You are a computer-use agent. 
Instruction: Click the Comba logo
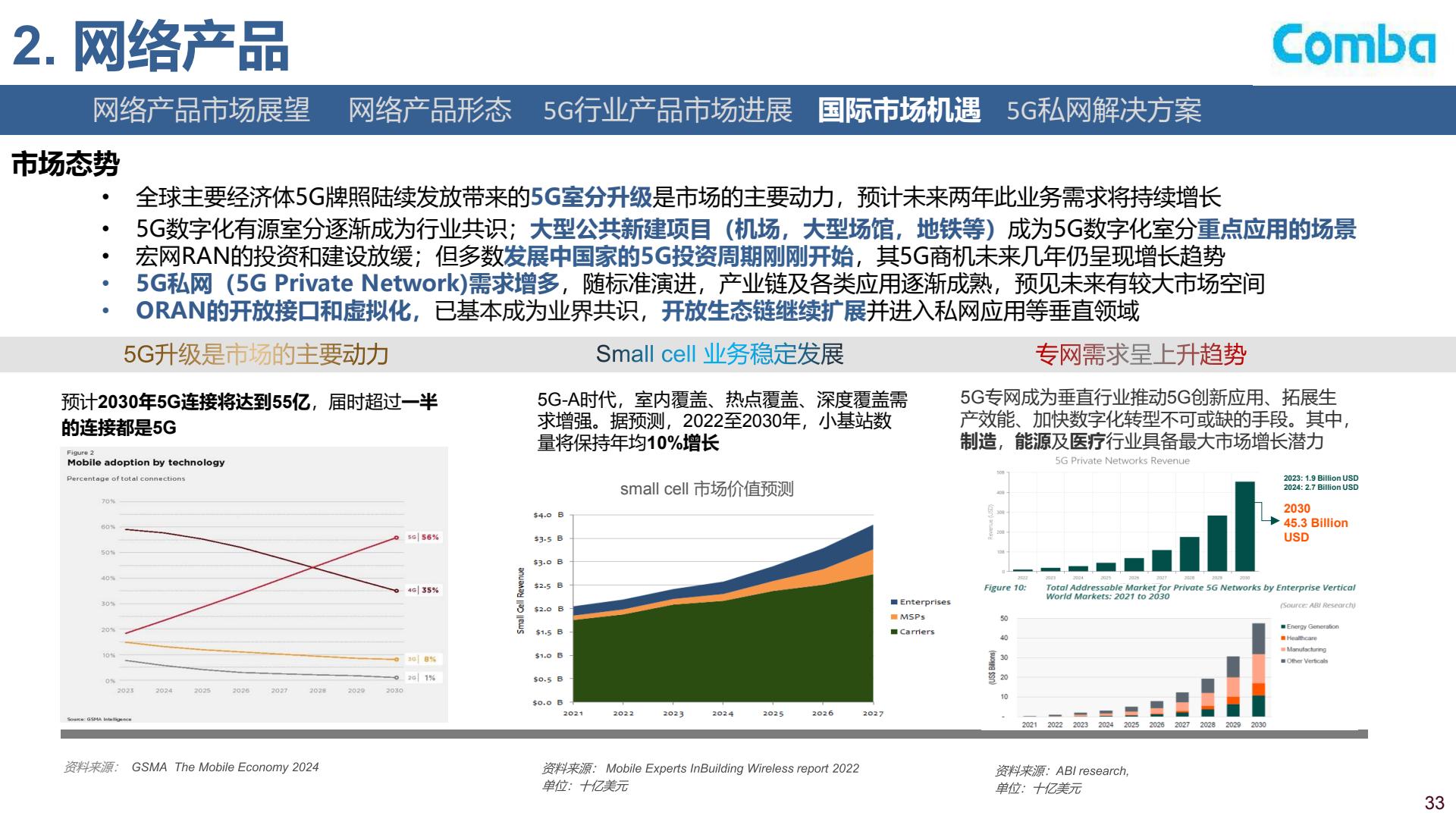point(1354,44)
